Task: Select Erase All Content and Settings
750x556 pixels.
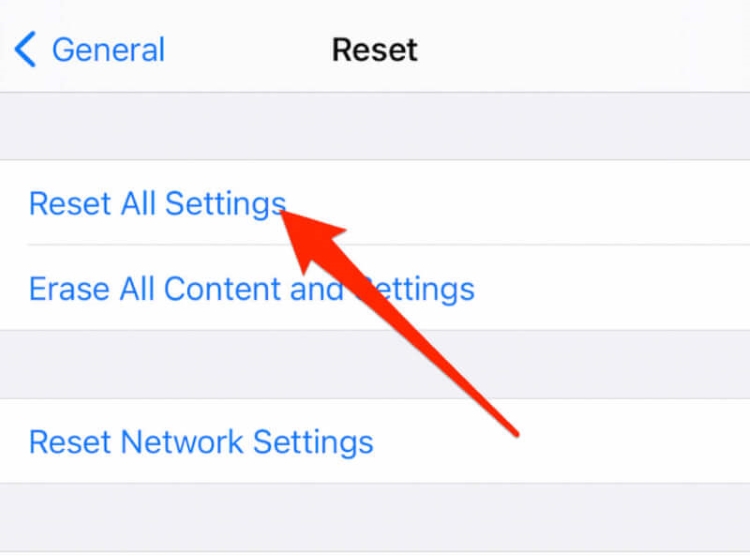Action: (252, 289)
